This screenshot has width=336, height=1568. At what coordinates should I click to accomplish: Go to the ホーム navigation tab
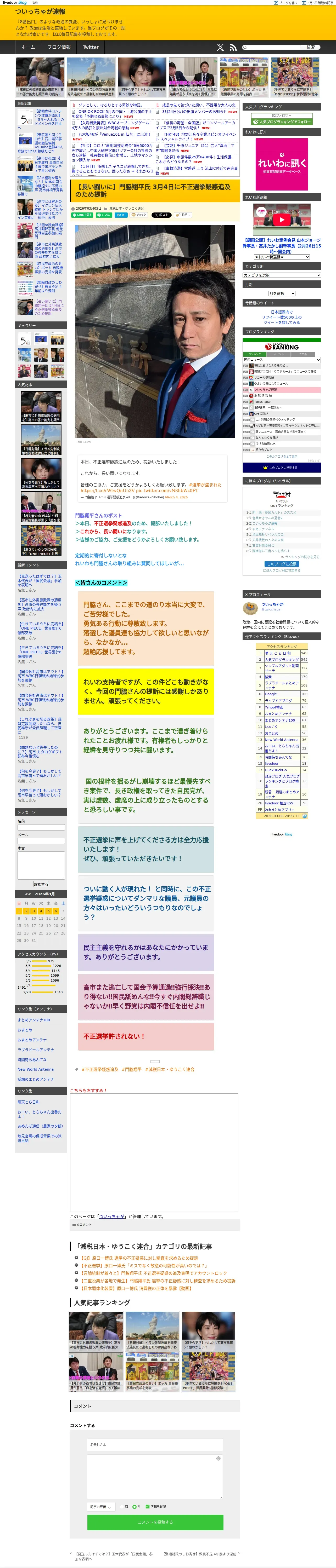tap(28, 47)
